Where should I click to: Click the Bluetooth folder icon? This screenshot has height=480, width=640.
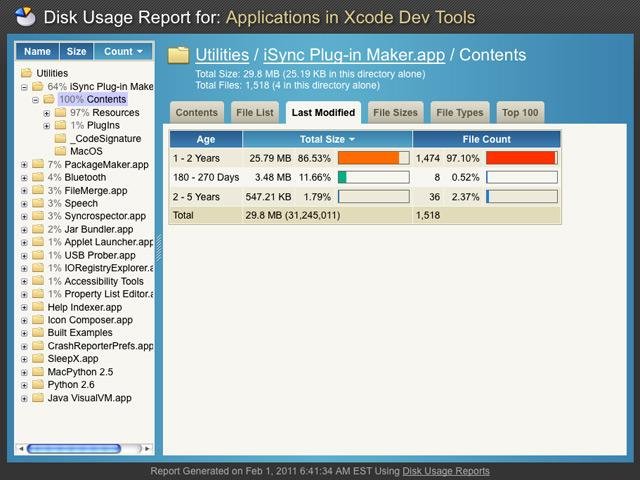[38, 177]
